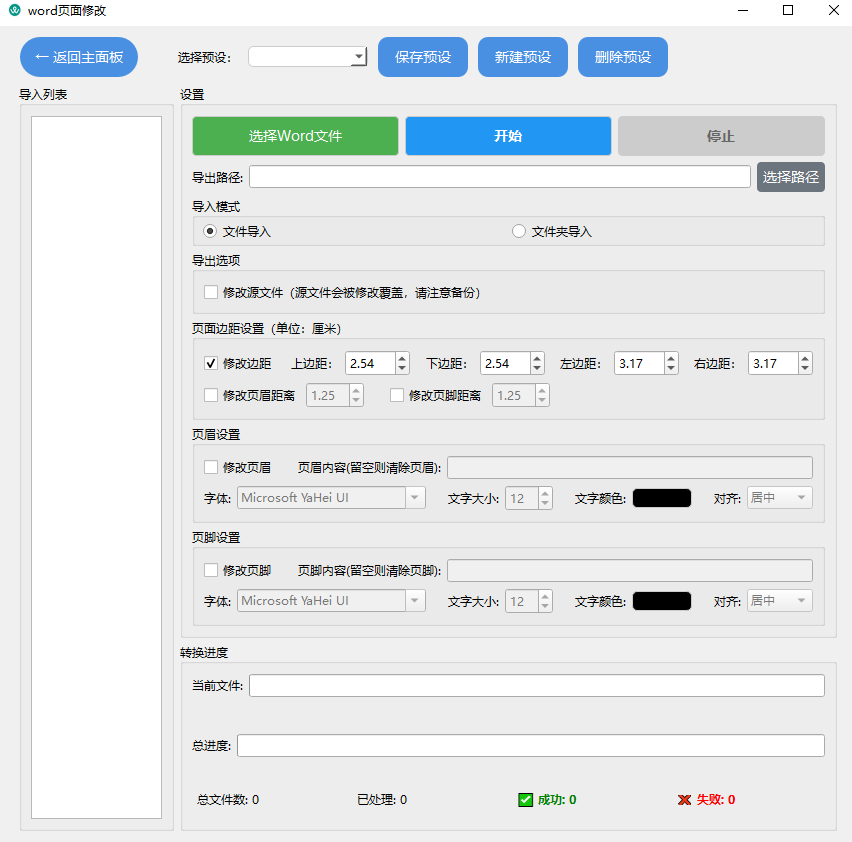Click the green 成功 checkmark icon
Viewport: 852px width, 842px height.
click(x=526, y=799)
